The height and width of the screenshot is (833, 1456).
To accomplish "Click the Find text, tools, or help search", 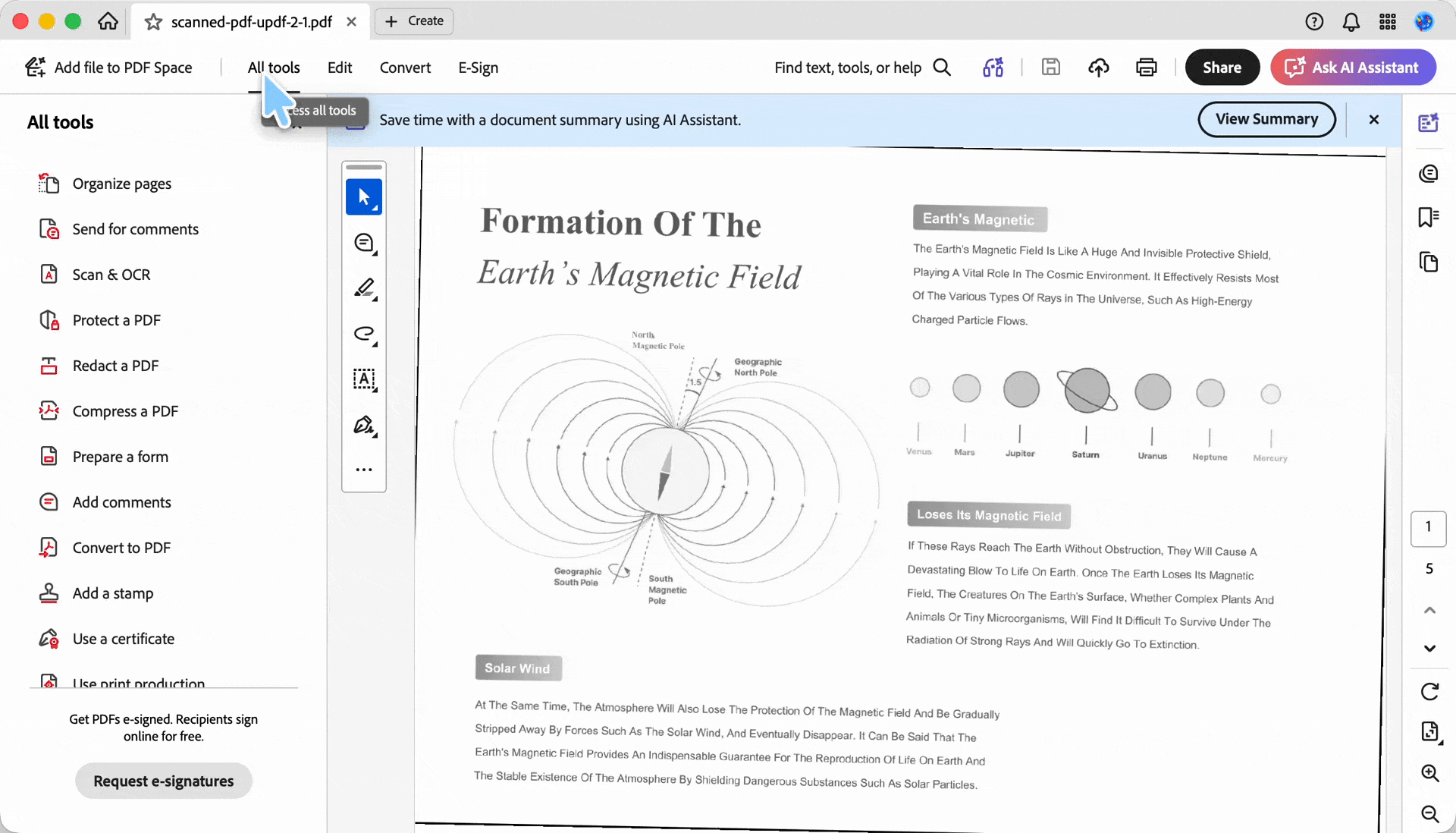I will [862, 68].
